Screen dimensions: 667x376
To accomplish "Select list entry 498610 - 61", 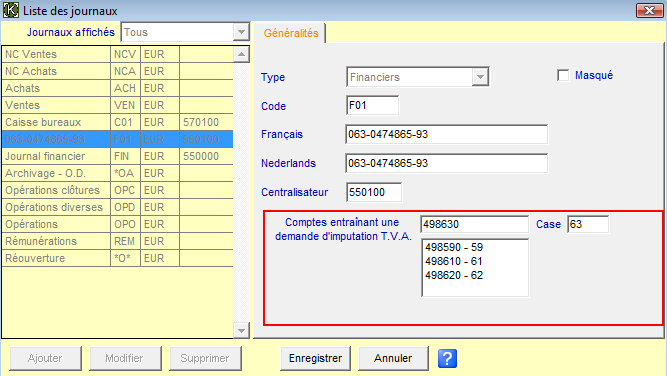I will tap(454, 261).
